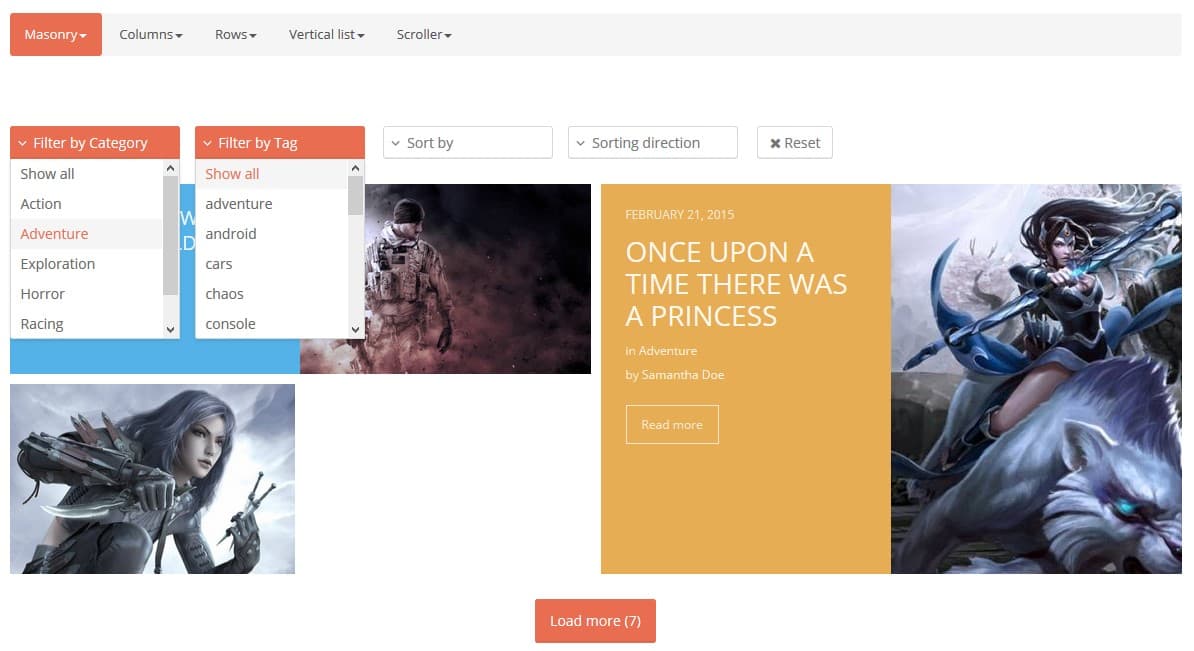Click the category list scroll up arrow
Screen dimensions: 1194x651
[171, 168]
